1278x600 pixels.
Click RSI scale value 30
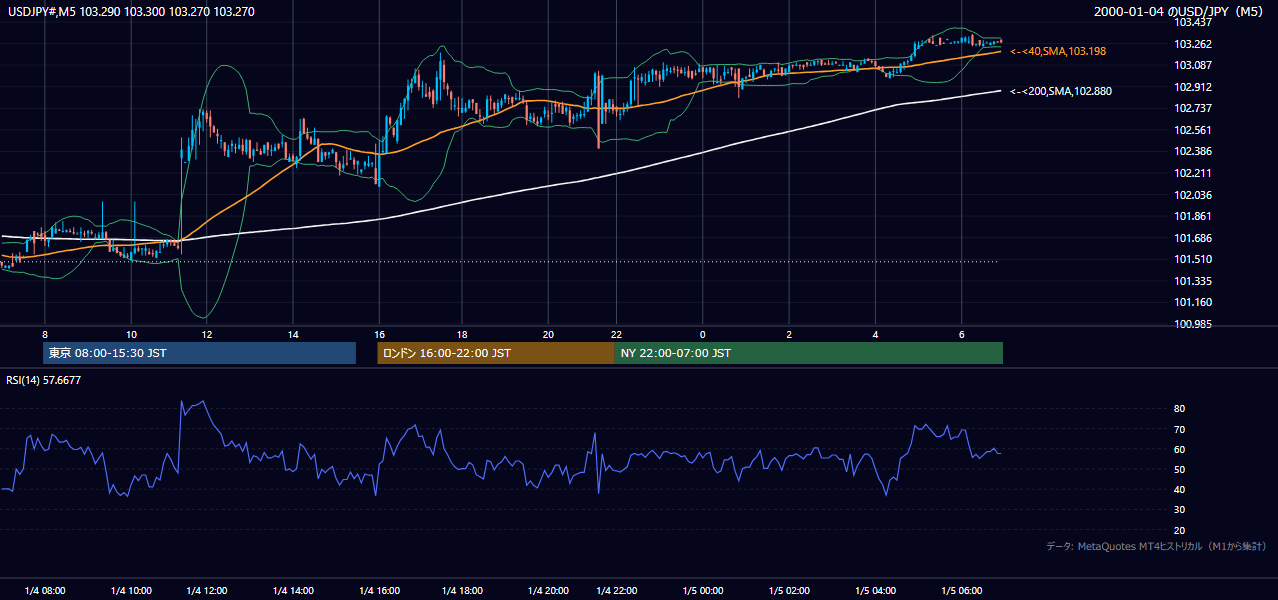[1180, 509]
